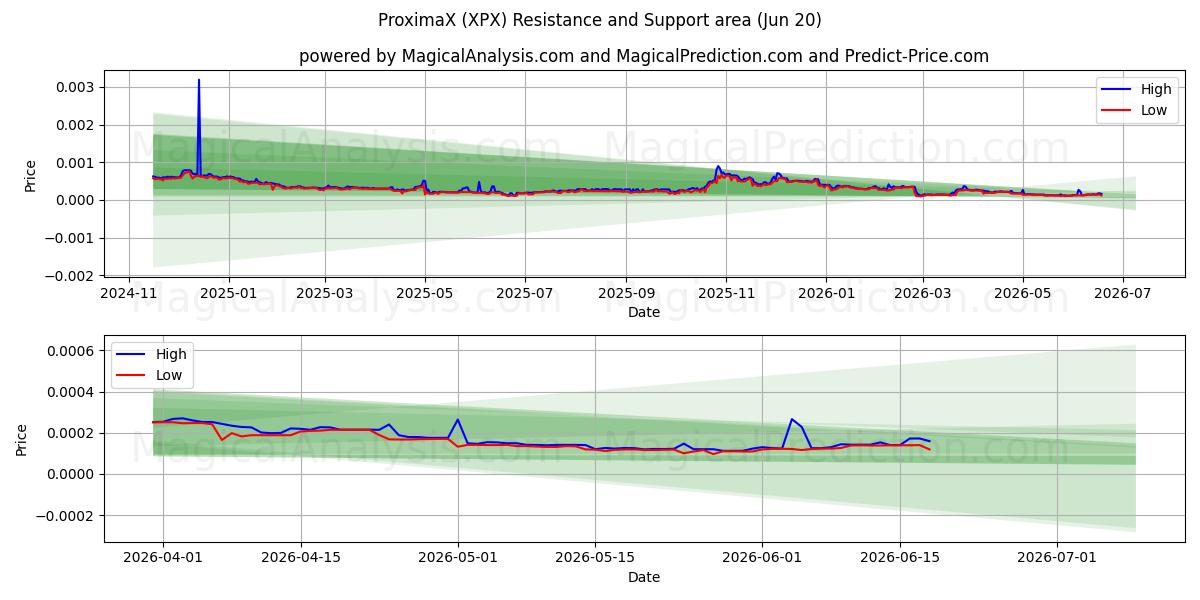Click the '0.0004' y-axis label in bottom chart
The height and width of the screenshot is (600, 1200).
pyautogui.click(x=74, y=392)
